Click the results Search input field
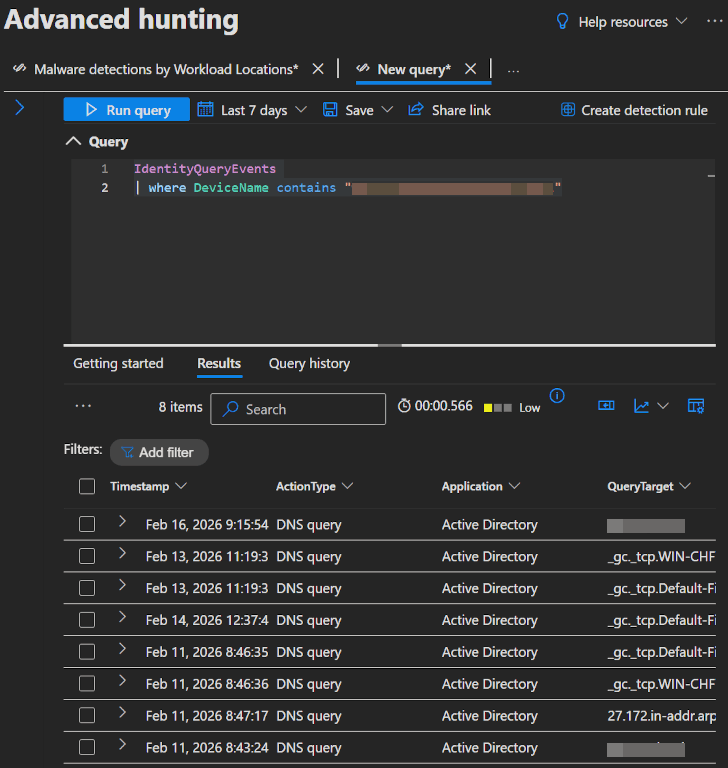Viewport: 728px width, 768px height. point(300,409)
